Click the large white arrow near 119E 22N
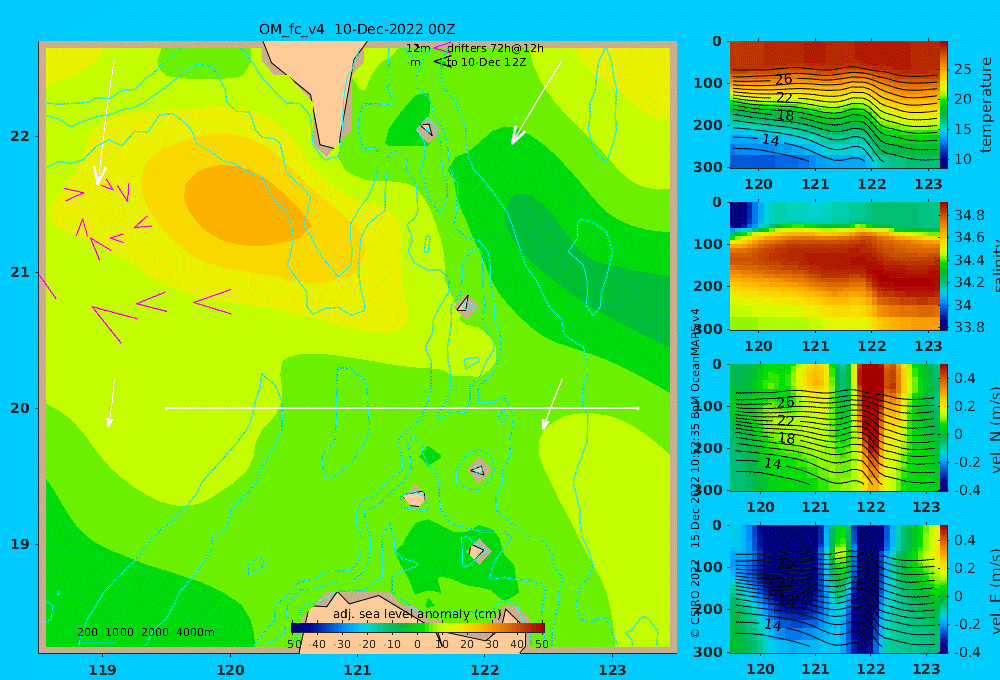This screenshot has height=680, width=1000. tap(105, 124)
